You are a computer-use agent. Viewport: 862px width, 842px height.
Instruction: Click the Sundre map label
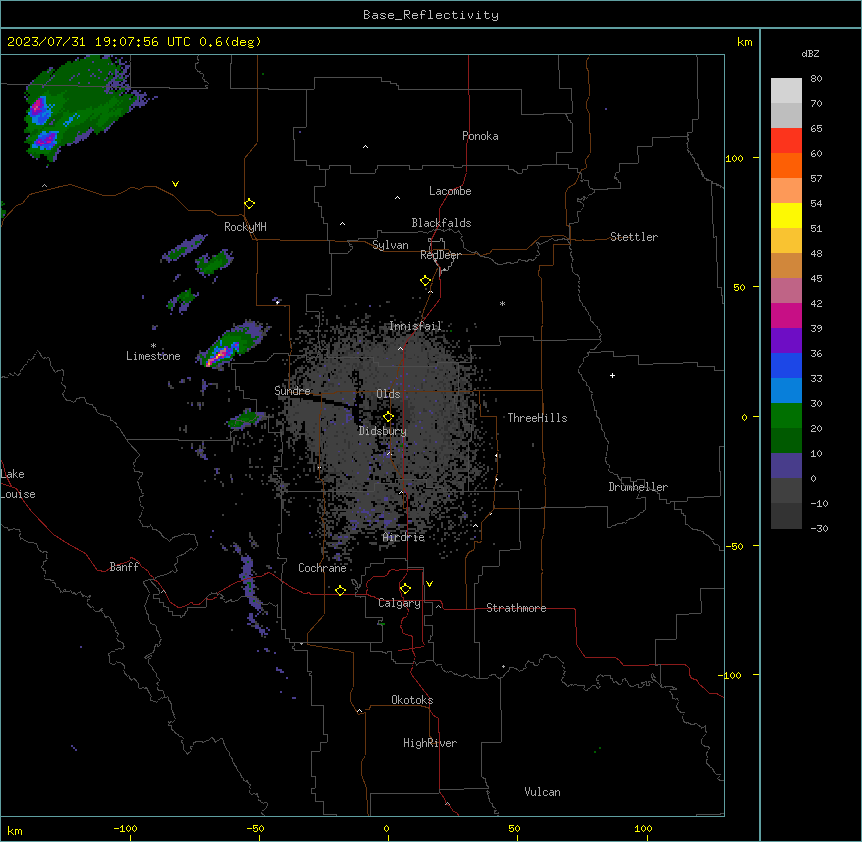tap(292, 391)
